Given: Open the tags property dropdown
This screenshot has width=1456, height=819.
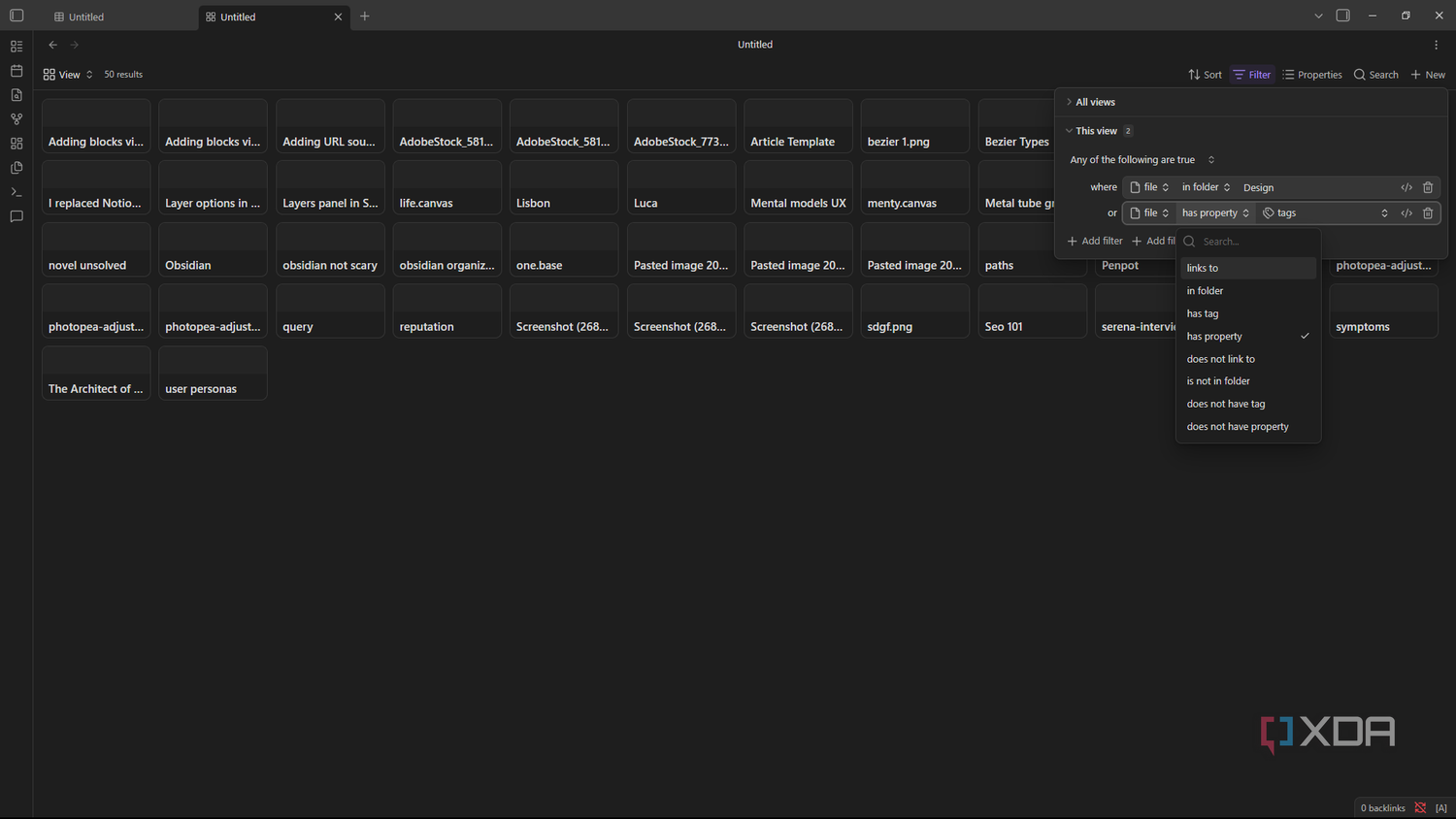Looking at the screenshot, I should coord(1325,213).
